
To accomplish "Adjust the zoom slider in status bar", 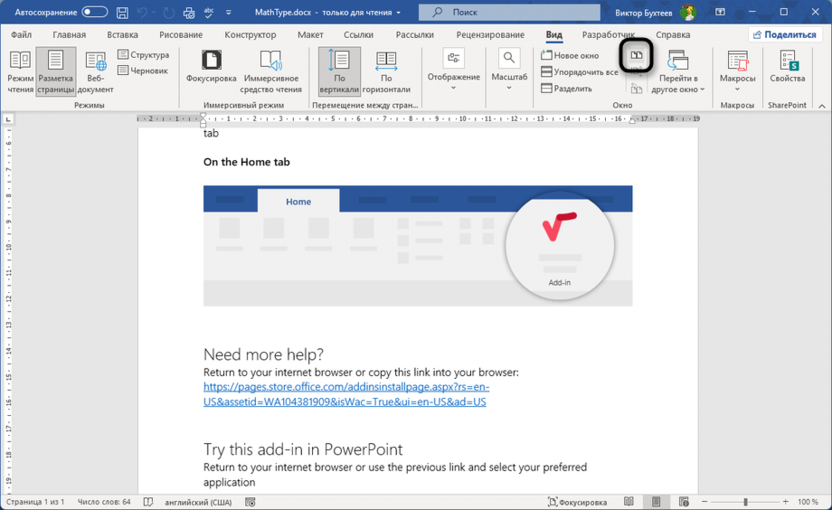I will pyautogui.click(x=745, y=501).
